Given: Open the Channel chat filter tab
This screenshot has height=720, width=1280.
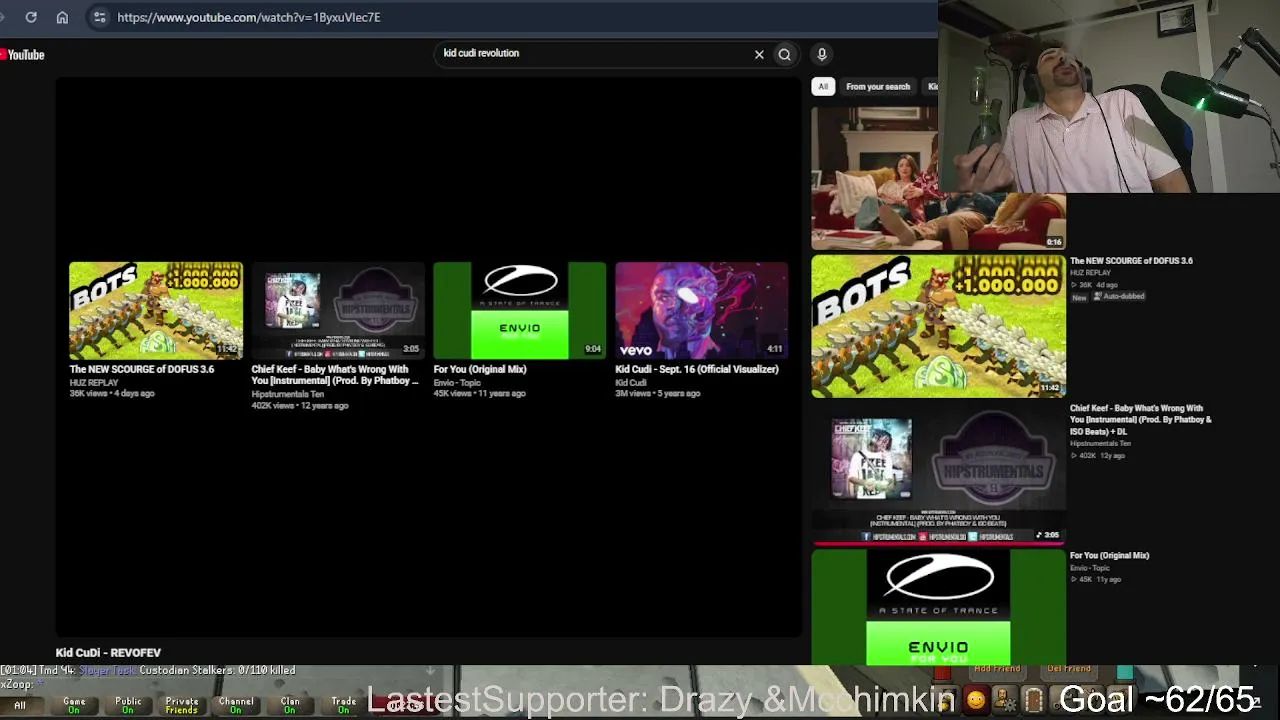Looking at the screenshot, I should pos(236,705).
